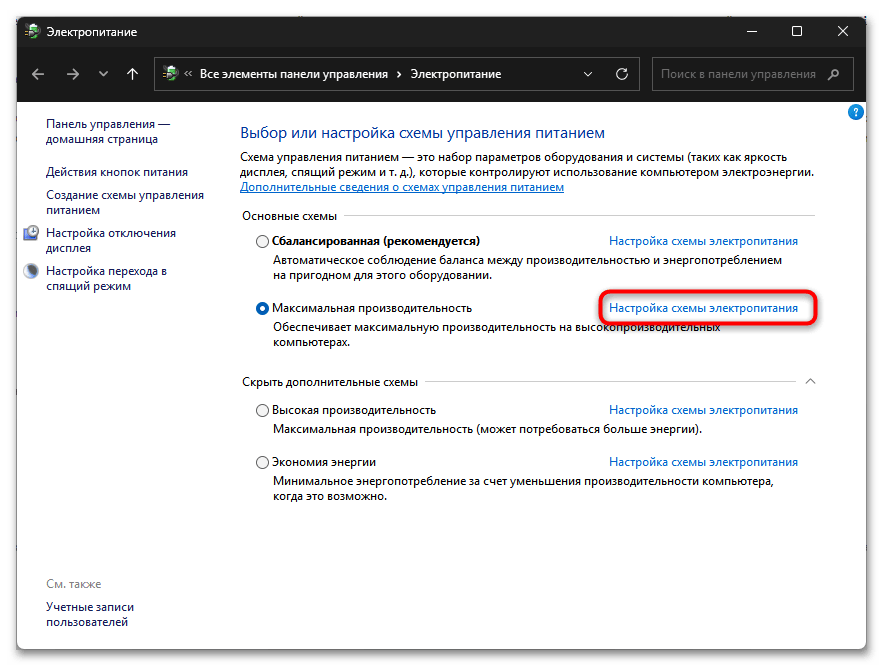Click the Power Options icon in address bar
The image size is (883, 666).
tap(170, 73)
